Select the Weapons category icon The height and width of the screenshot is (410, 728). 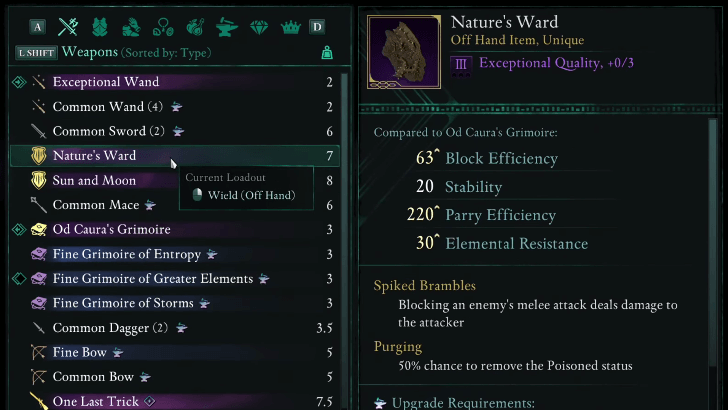click(68, 26)
